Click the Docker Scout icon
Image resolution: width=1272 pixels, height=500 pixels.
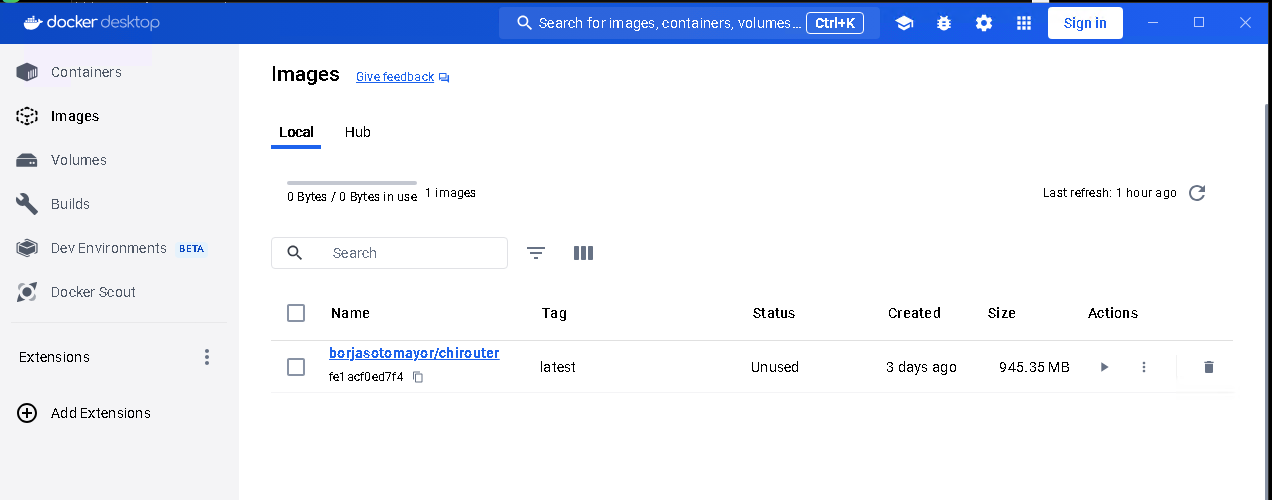27,292
